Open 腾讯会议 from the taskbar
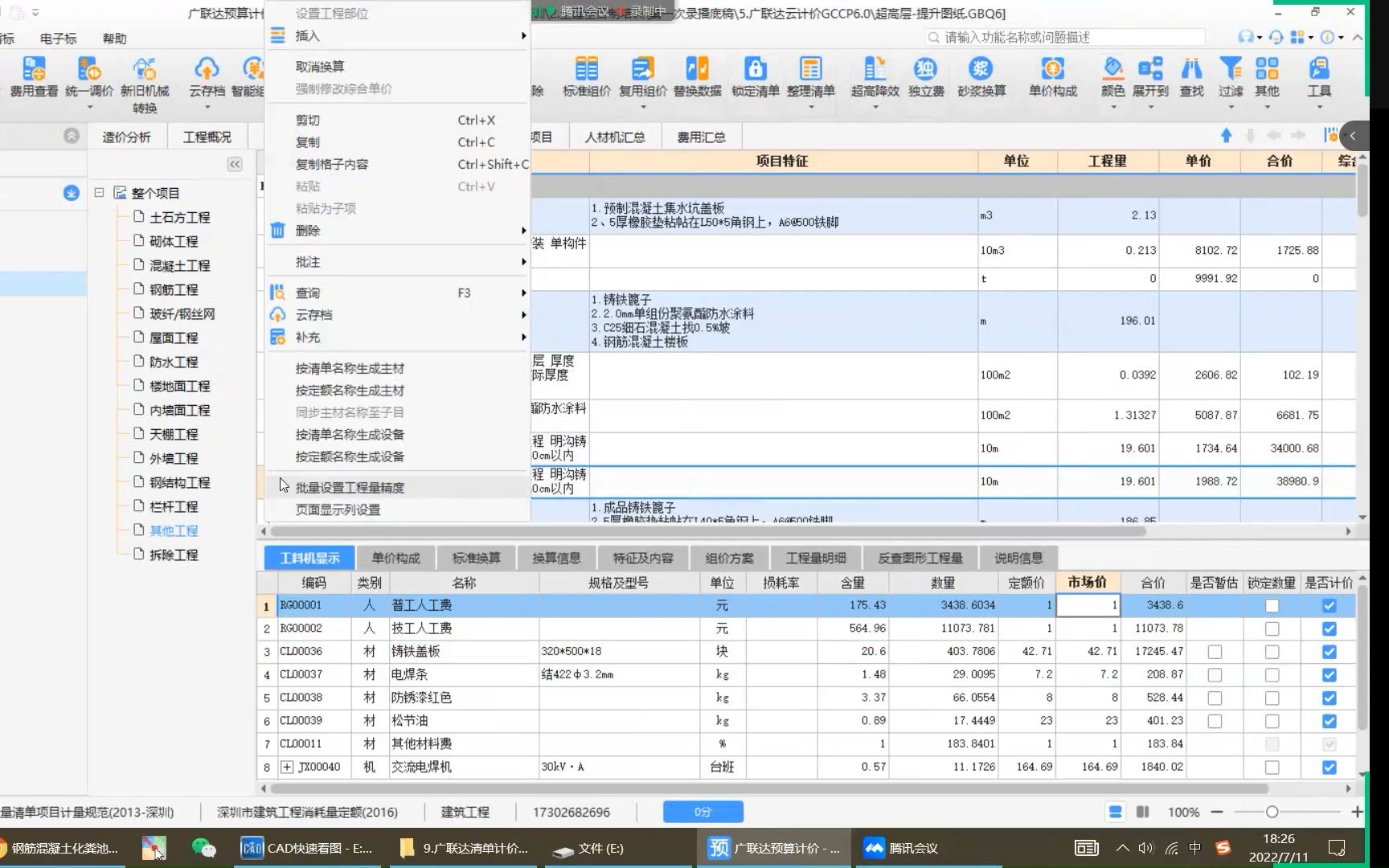The width and height of the screenshot is (1389, 868). (x=900, y=848)
